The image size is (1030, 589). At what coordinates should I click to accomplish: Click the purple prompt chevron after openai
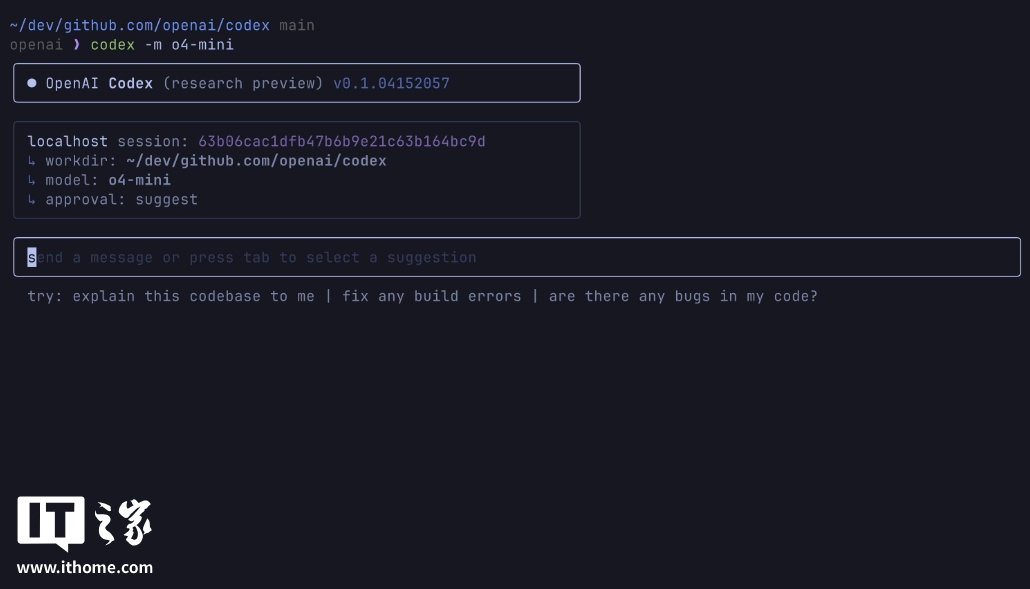[77, 45]
